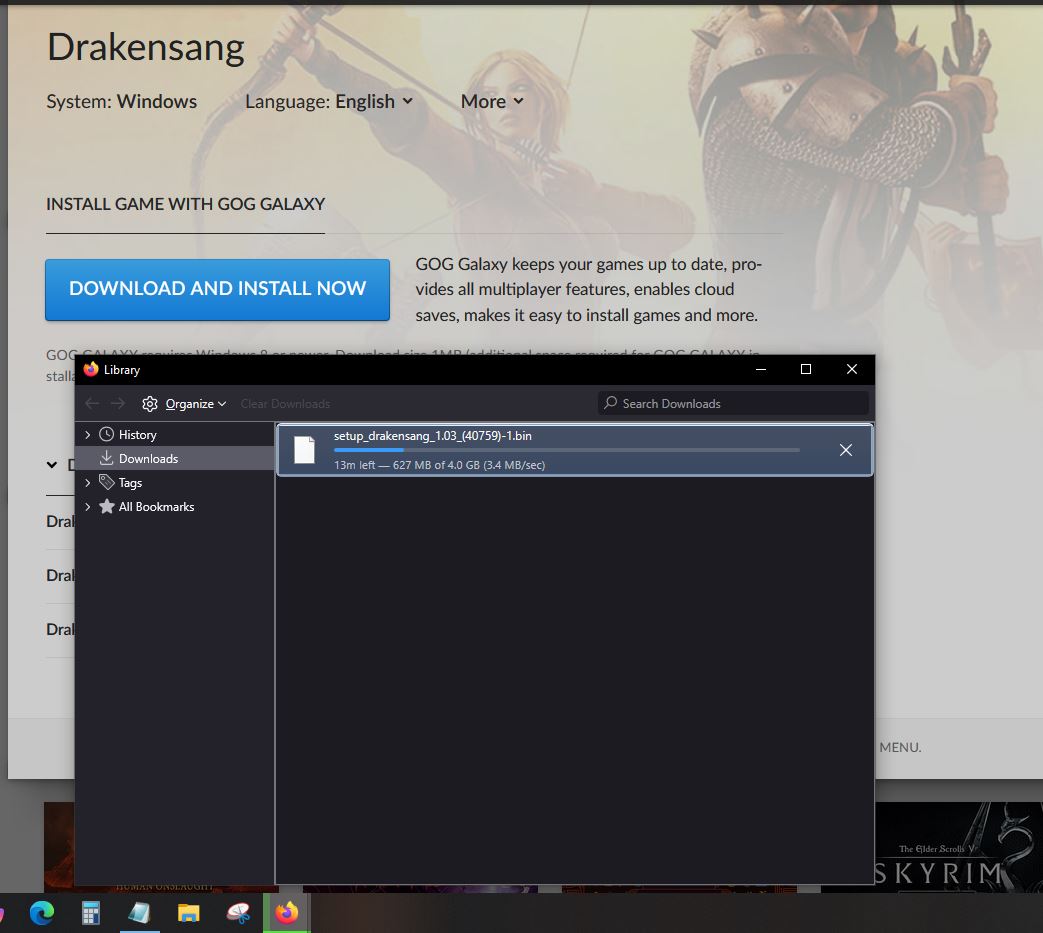1043x933 pixels.
Task: Select setup_drakensang_1.03_(40759)-1.bin file name
Action: 432,436
